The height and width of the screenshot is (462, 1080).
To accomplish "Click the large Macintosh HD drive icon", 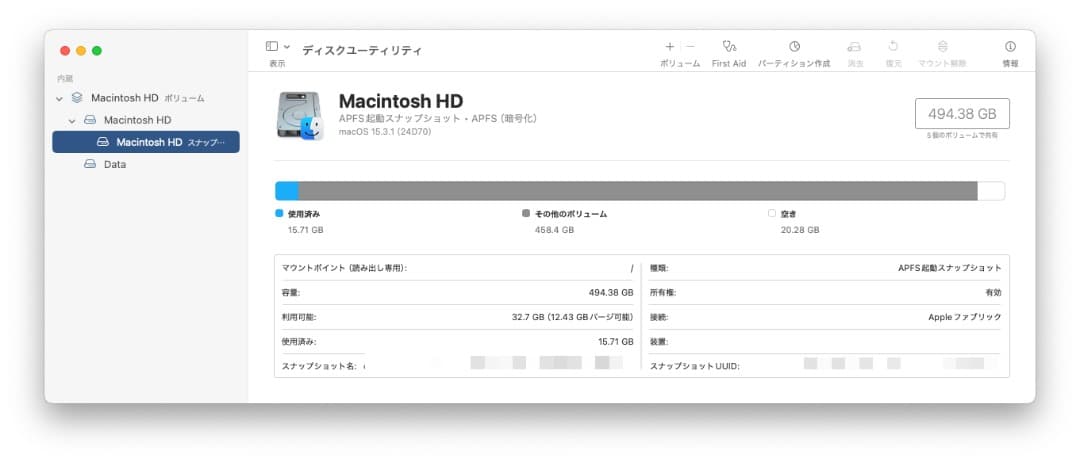I will pos(300,116).
